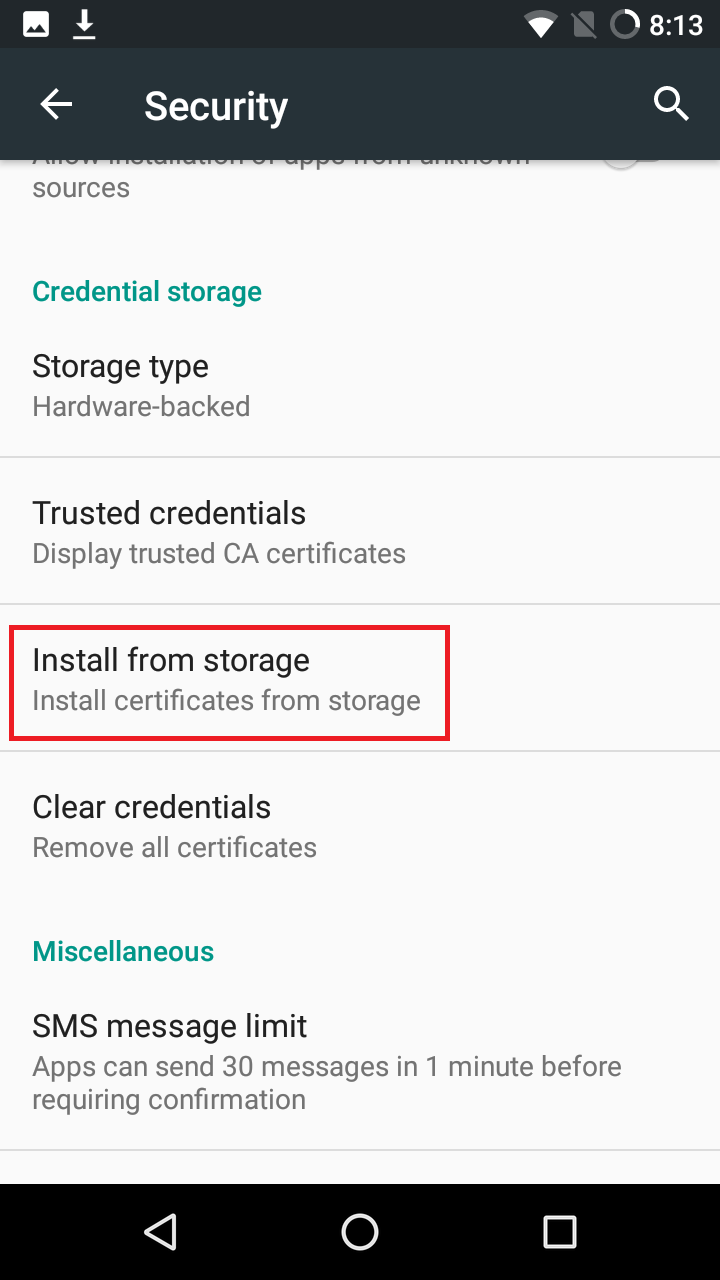Screen dimensions: 720x1280
Task: Tap the Security page title
Action: tap(216, 105)
